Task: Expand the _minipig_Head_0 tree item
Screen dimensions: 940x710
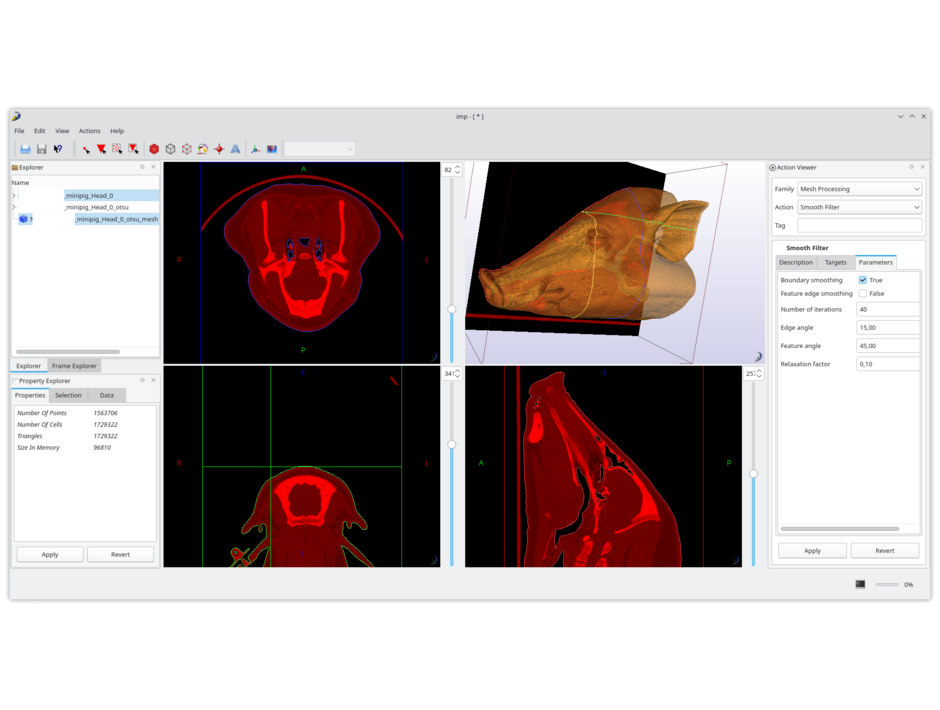Action: (13, 195)
